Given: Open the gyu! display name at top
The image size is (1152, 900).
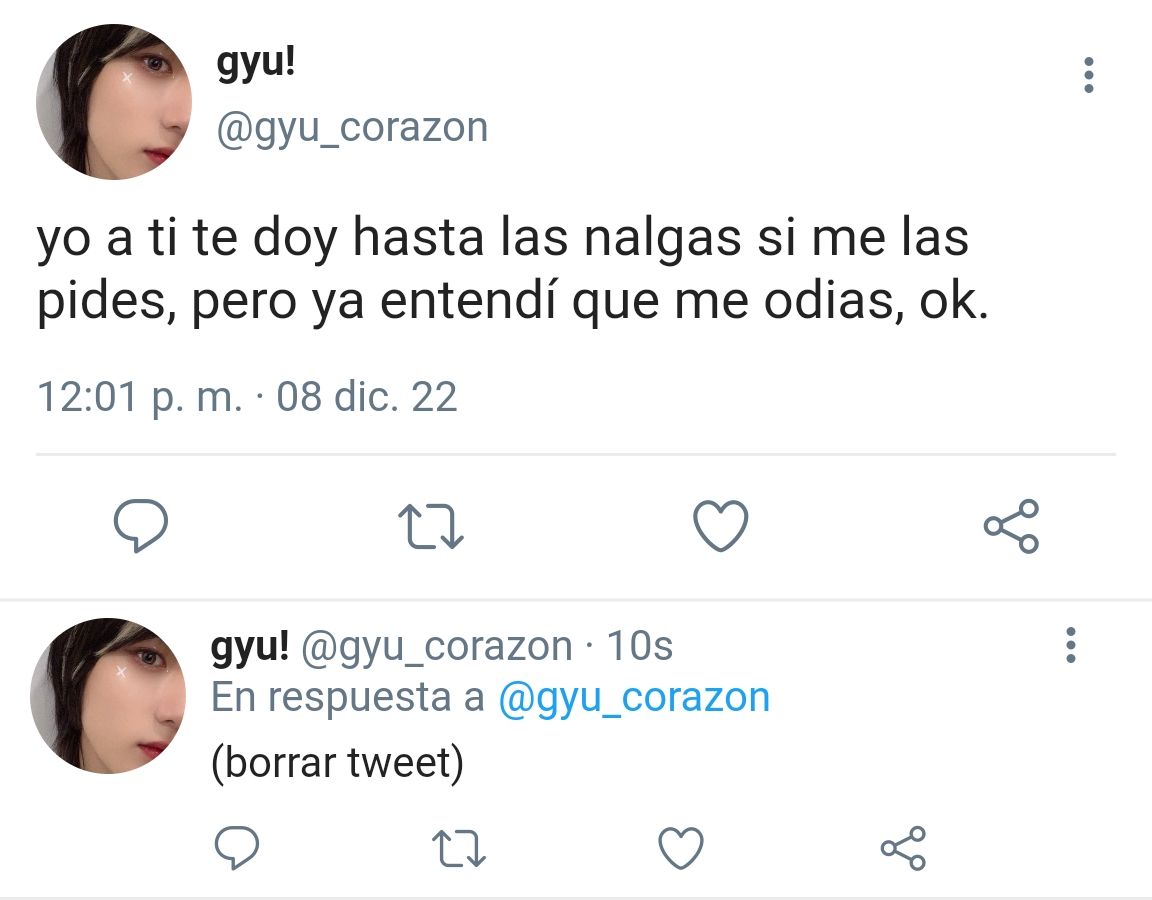Looking at the screenshot, I should [x=256, y=63].
